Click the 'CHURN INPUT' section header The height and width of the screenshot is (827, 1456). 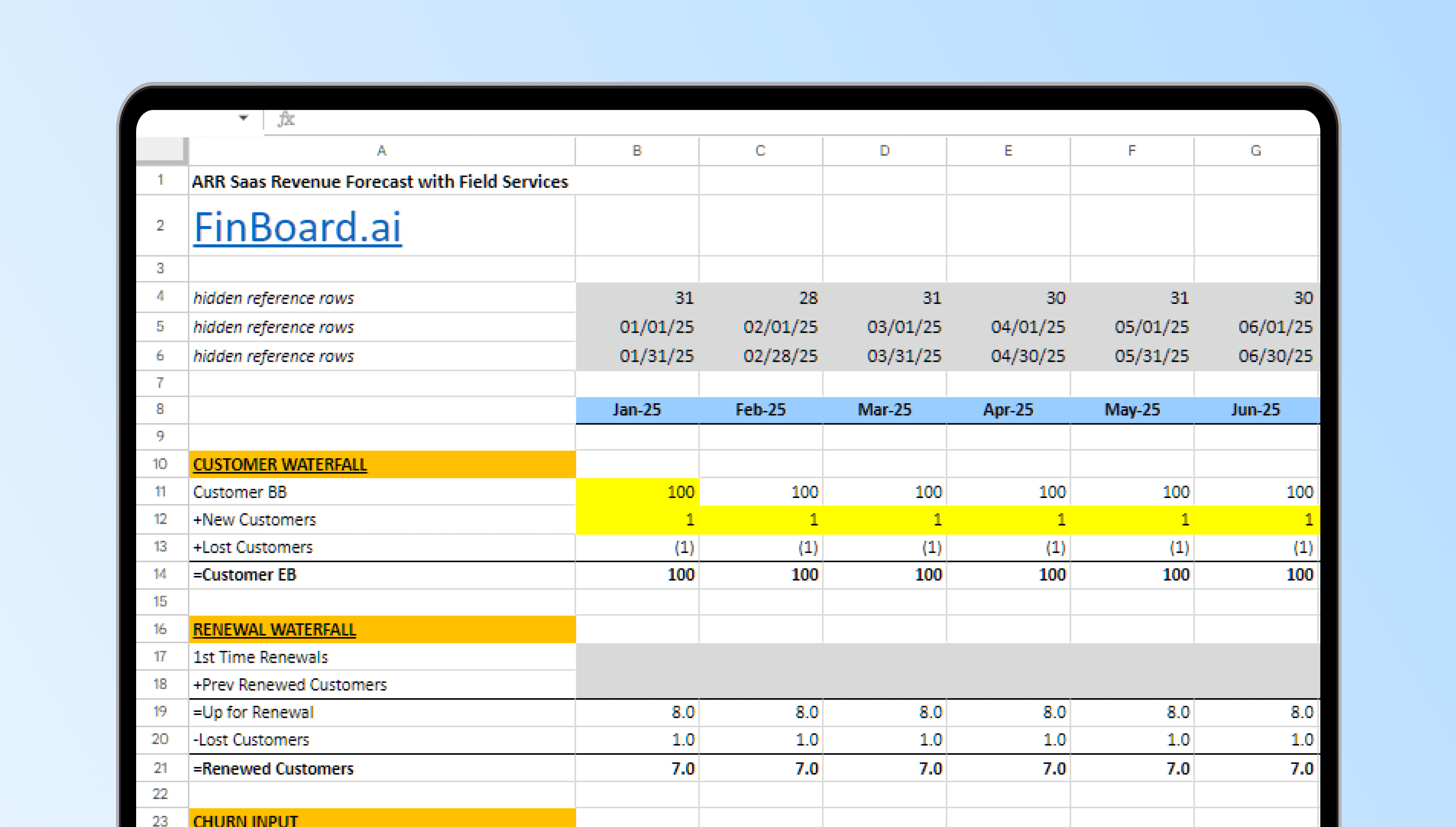tap(381, 819)
